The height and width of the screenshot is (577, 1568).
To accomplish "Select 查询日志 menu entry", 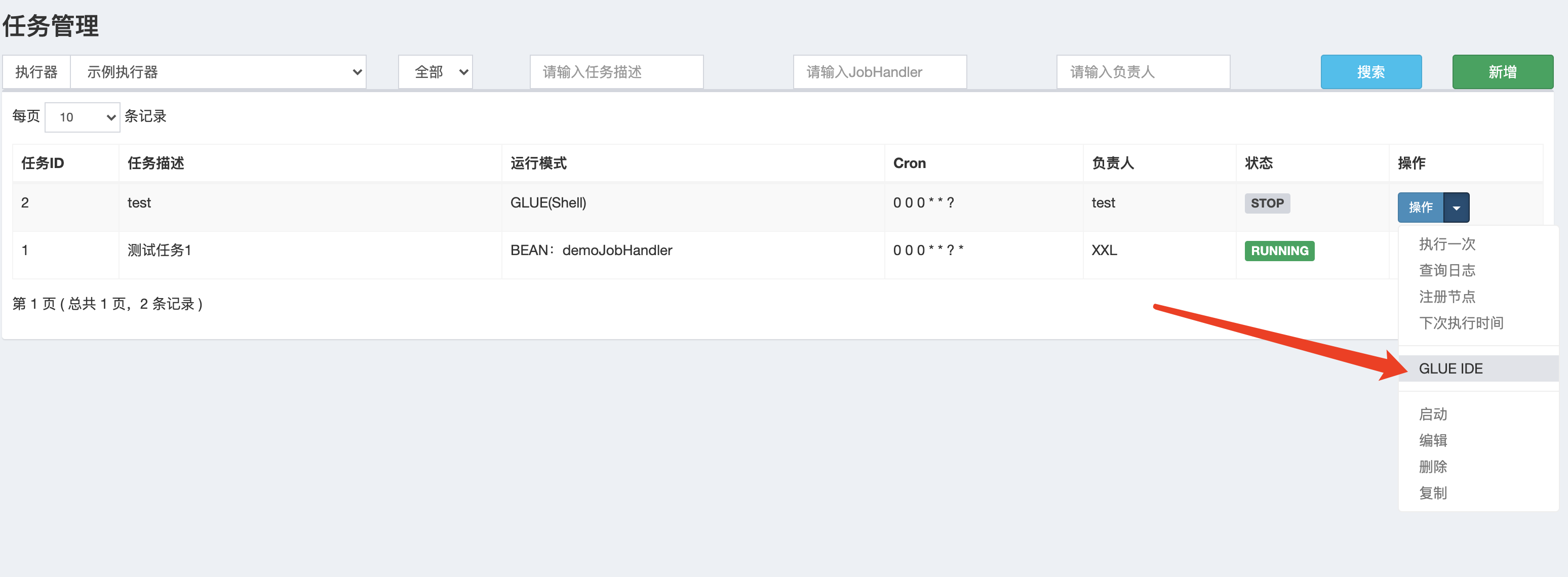I will pyautogui.click(x=1447, y=270).
